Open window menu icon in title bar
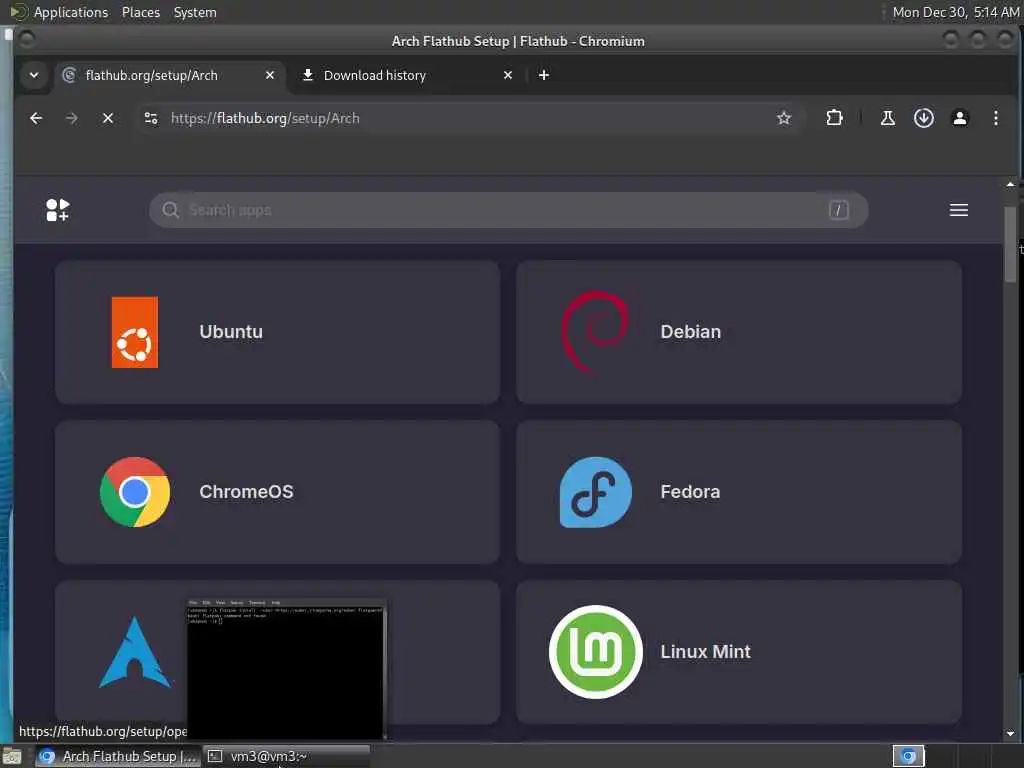The width and height of the screenshot is (1024, 768). click(x=27, y=40)
